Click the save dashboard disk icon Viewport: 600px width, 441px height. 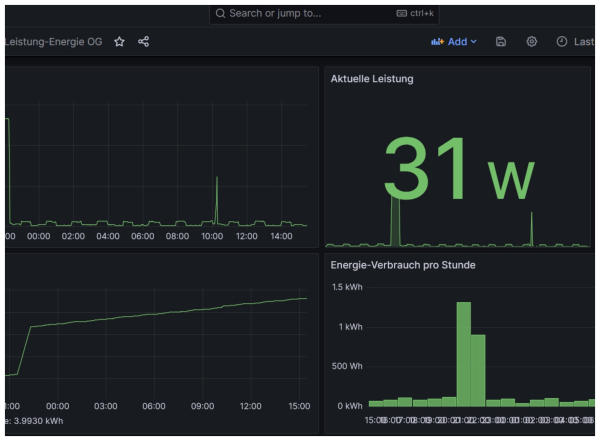pyautogui.click(x=501, y=42)
